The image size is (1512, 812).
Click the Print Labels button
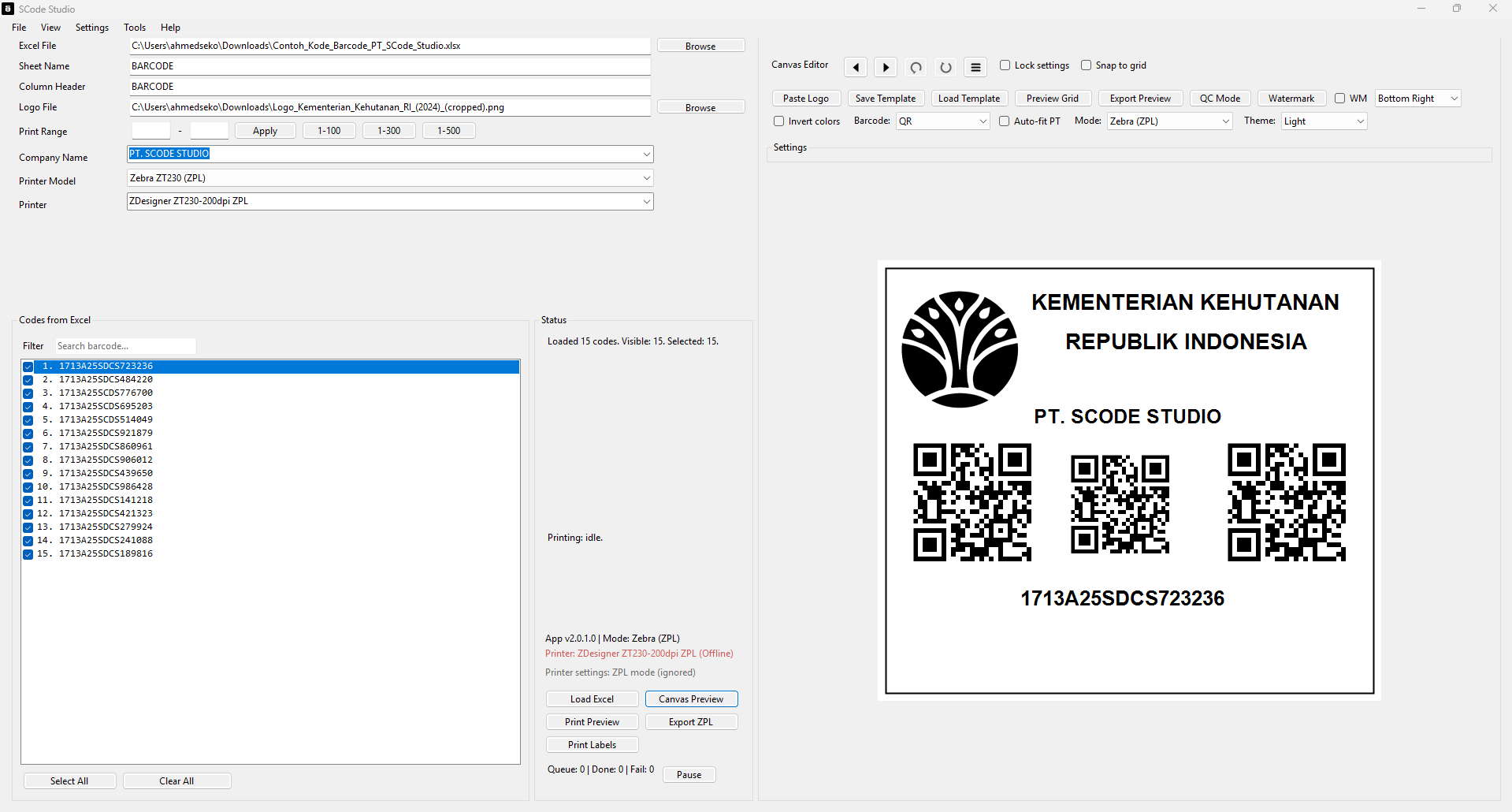(592, 745)
